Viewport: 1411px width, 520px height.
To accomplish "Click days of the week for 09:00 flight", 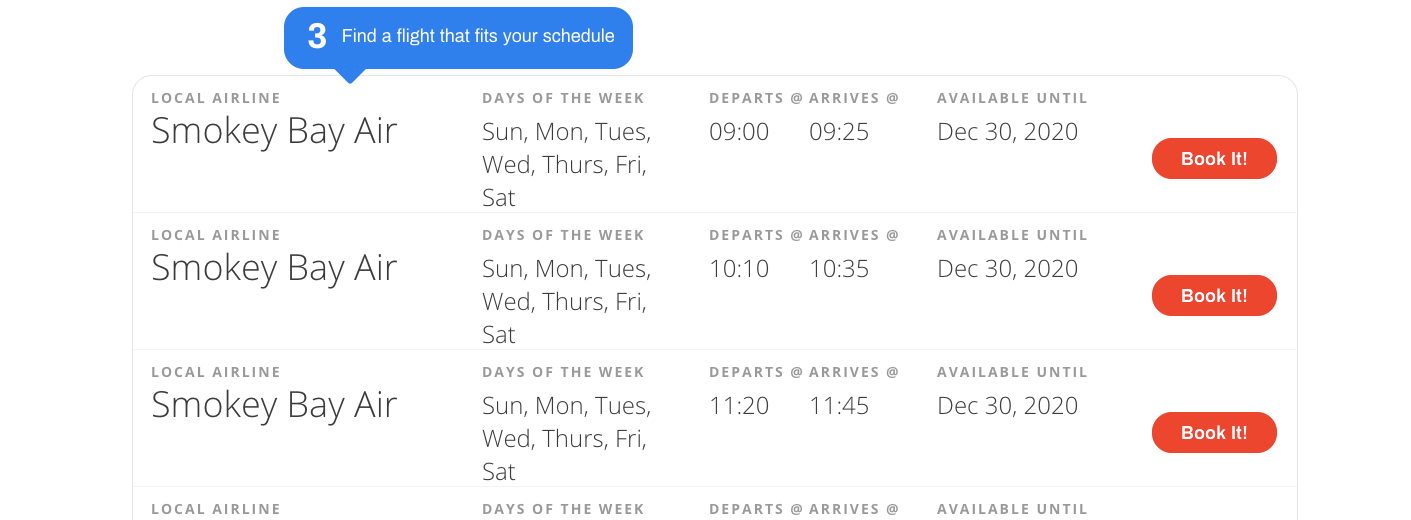I will pyautogui.click(x=566, y=164).
